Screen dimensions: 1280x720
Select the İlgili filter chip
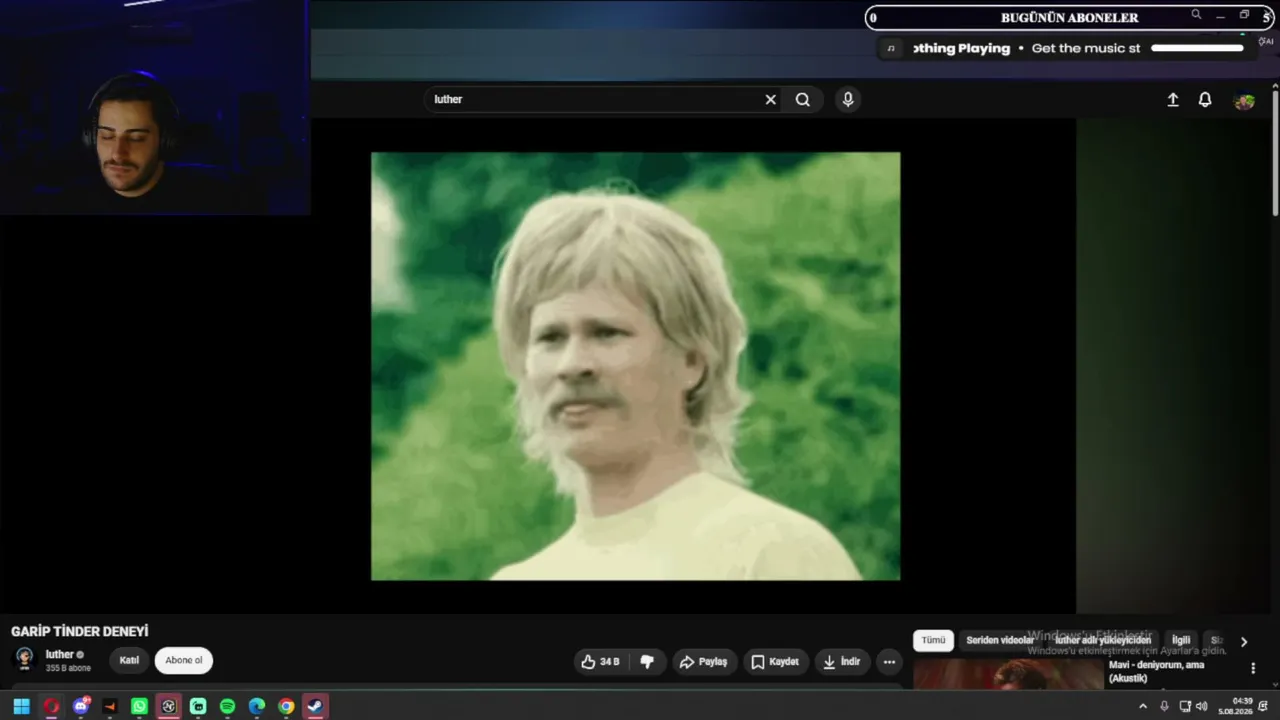click(x=1181, y=640)
